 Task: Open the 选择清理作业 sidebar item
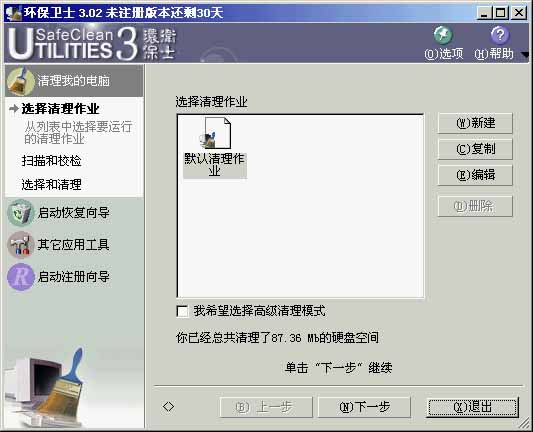pyautogui.click(x=61, y=109)
